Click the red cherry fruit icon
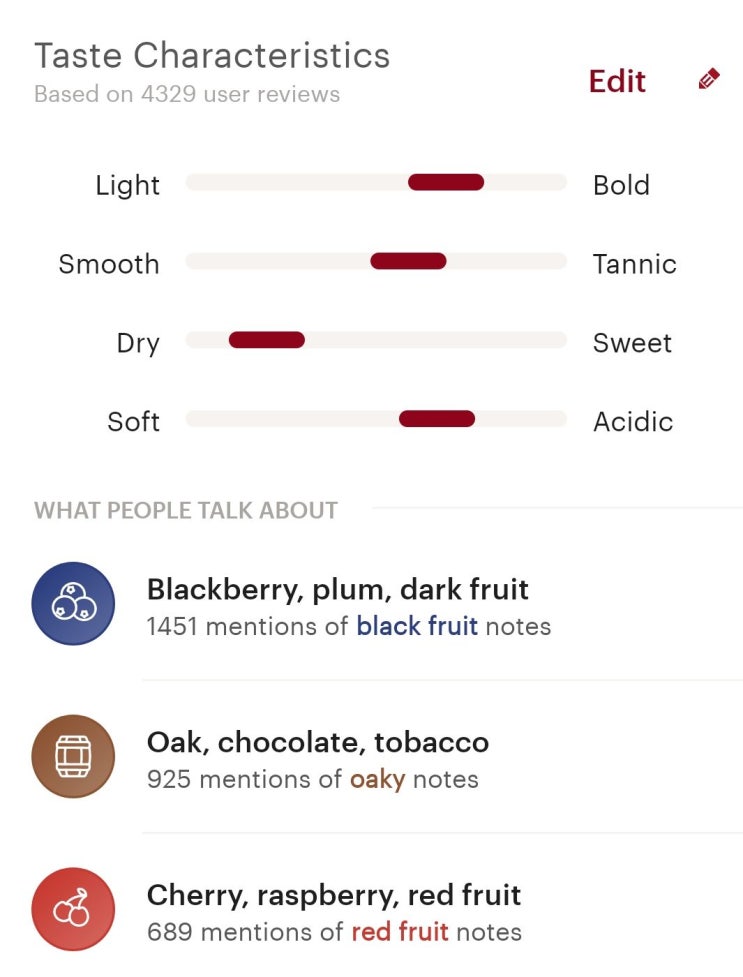The height and width of the screenshot is (977, 743). click(x=73, y=908)
